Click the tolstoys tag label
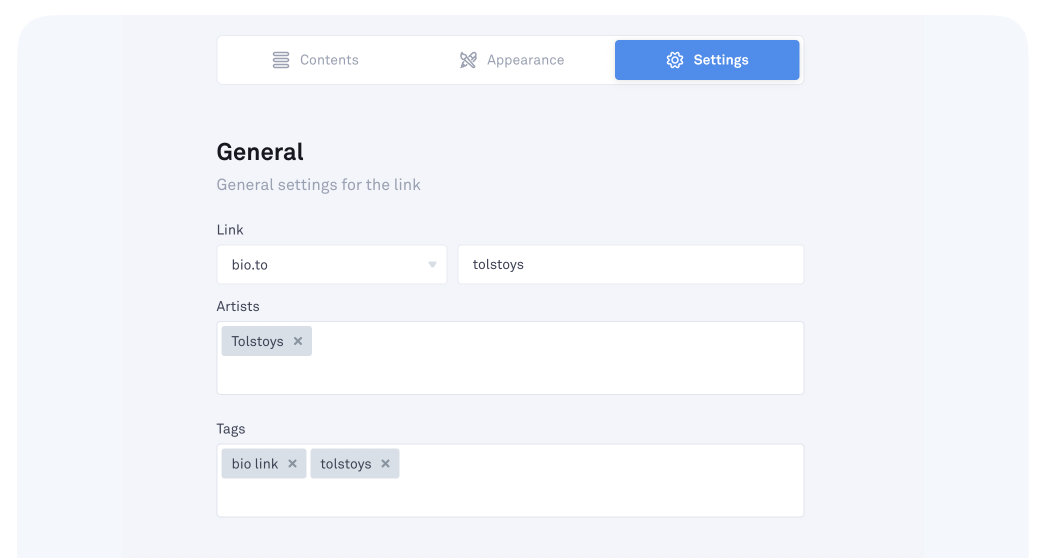Viewport: 1046px width, 558px height. [346, 464]
